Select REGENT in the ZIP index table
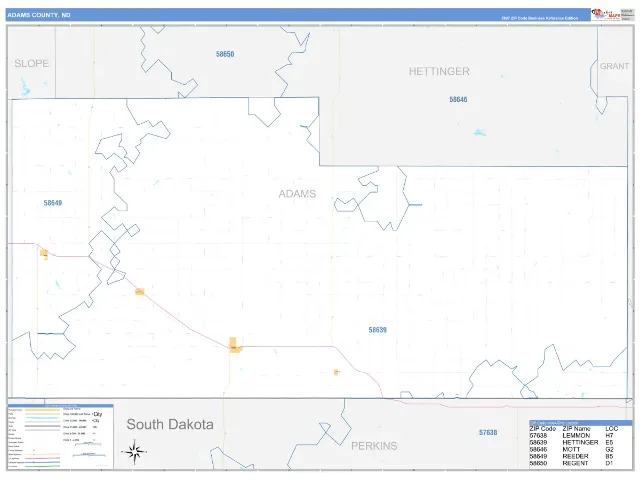Image resolution: width=640 pixels, height=480 pixels. (x=576, y=464)
